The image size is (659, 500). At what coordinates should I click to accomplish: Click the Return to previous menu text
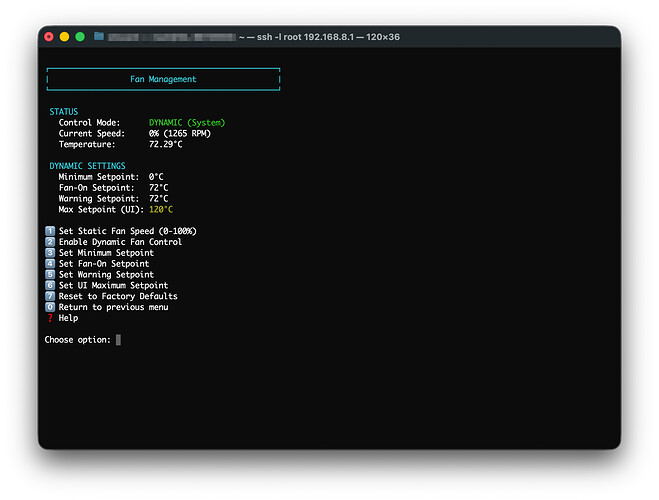point(113,307)
